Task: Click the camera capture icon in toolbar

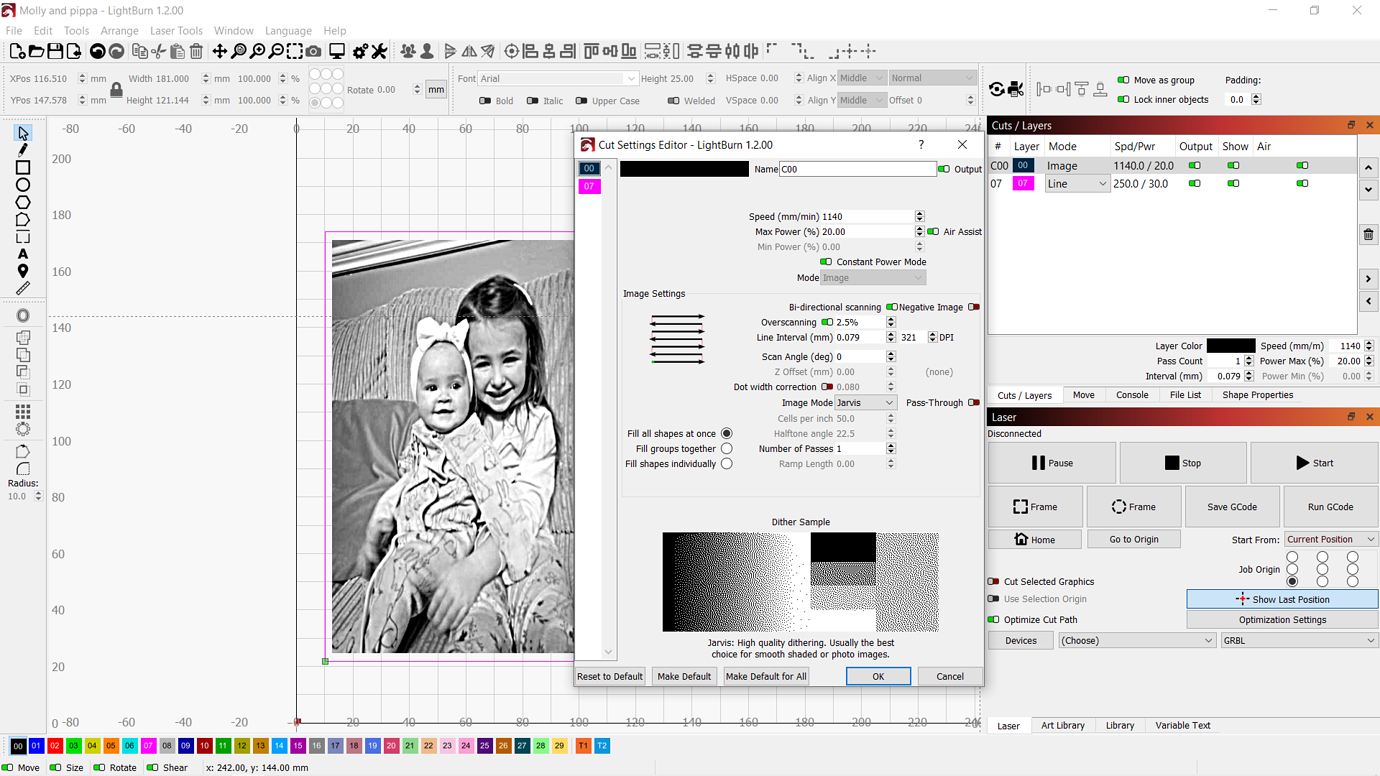Action: (314, 51)
